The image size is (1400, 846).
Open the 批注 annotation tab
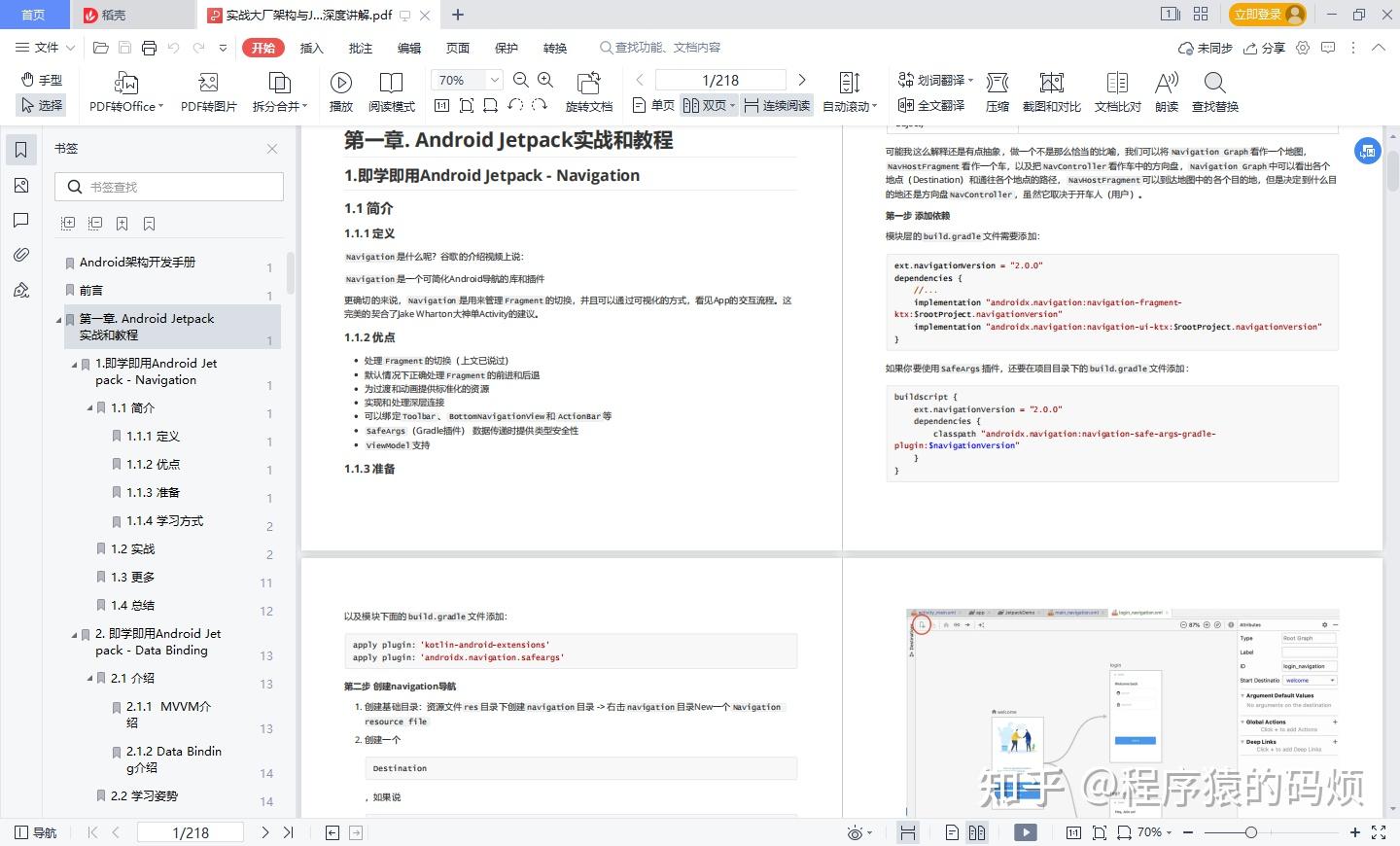click(x=360, y=47)
